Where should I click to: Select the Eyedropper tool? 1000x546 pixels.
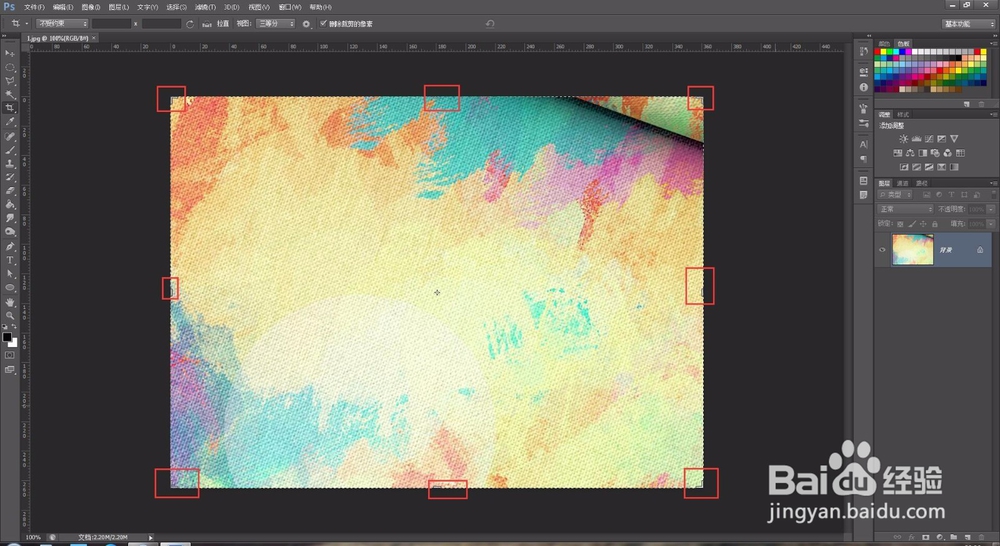(10, 121)
